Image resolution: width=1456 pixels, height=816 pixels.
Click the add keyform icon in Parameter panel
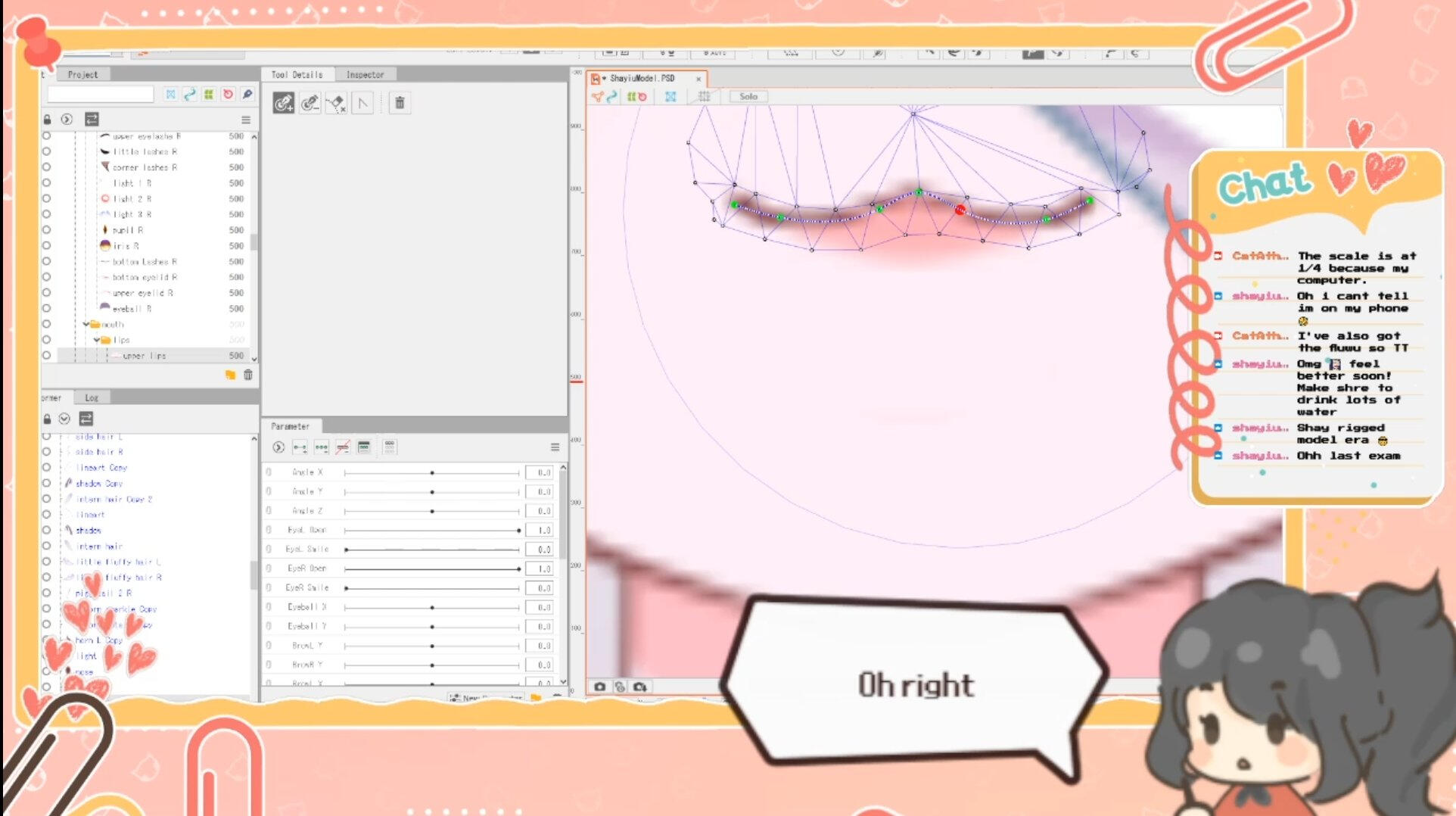coord(300,447)
